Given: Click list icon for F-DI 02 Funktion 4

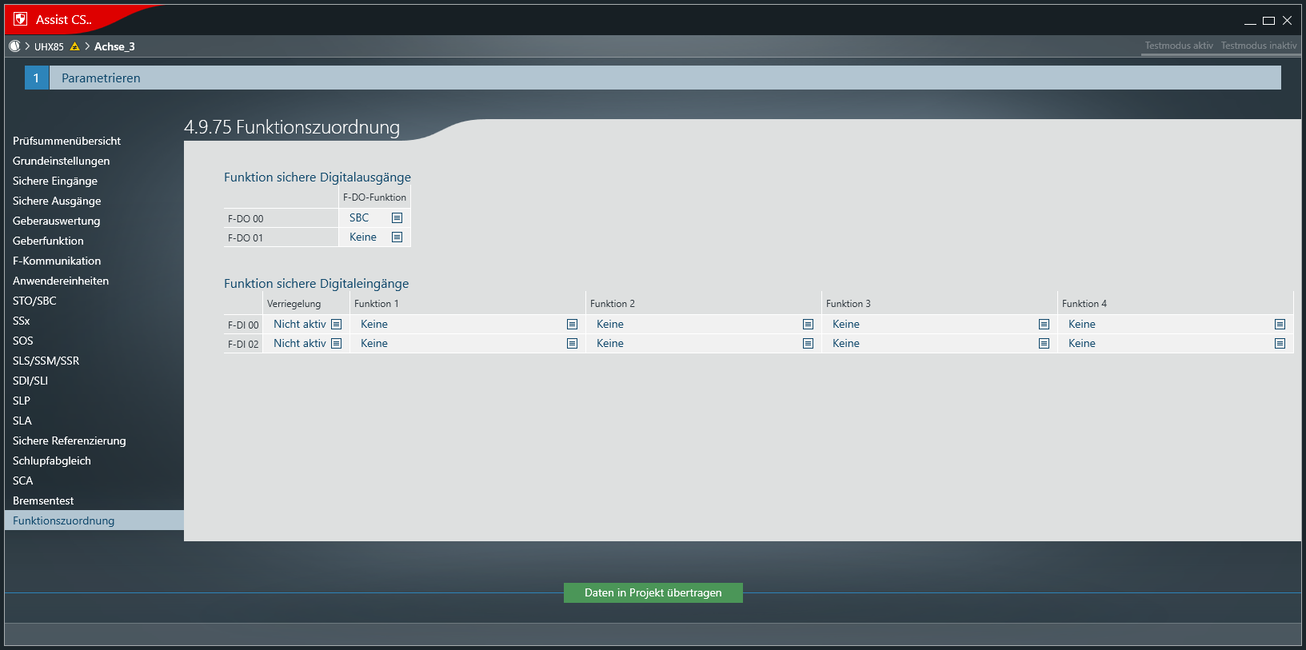Looking at the screenshot, I should [x=1279, y=343].
